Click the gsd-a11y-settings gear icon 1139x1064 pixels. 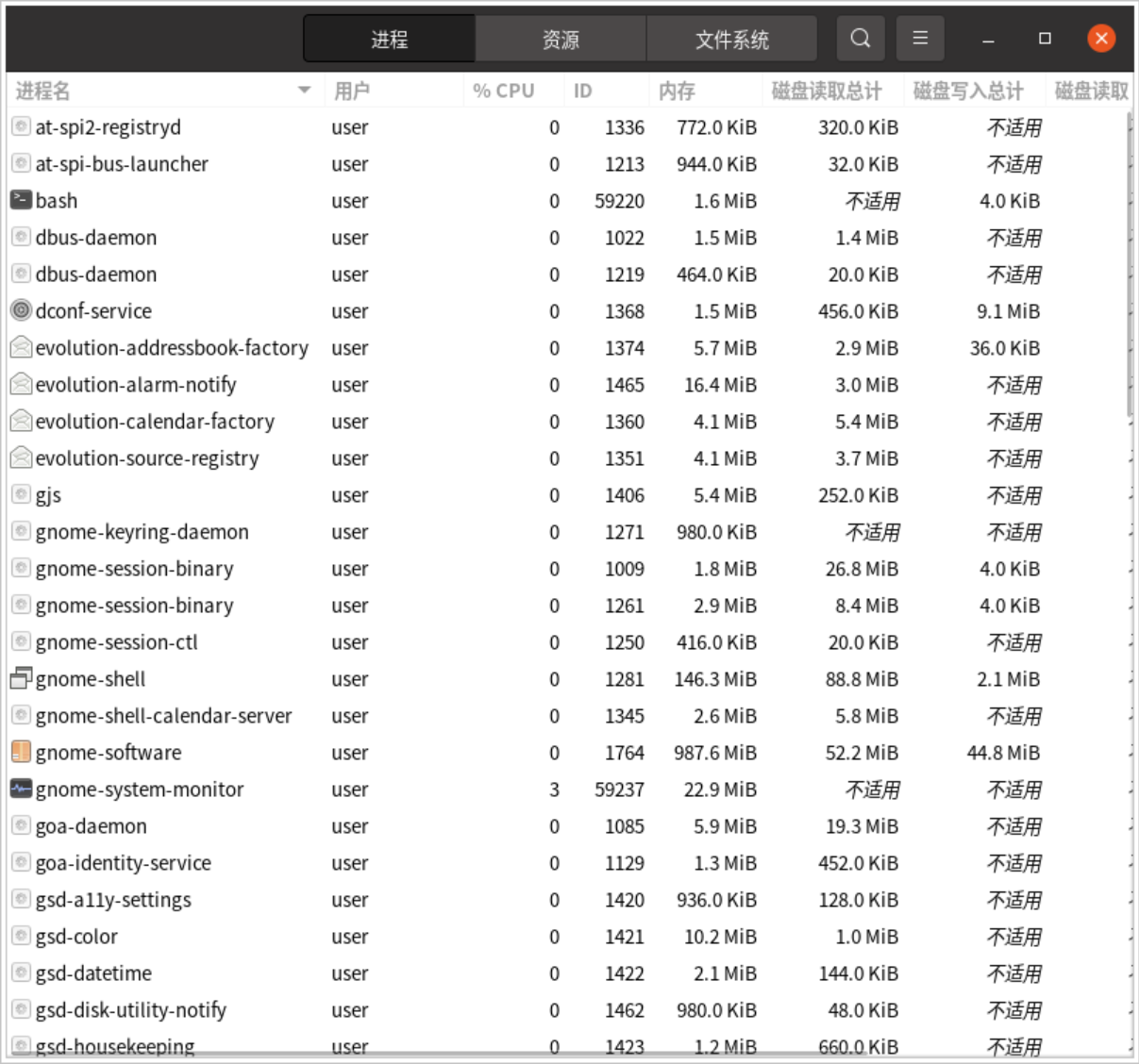pyautogui.click(x=21, y=899)
